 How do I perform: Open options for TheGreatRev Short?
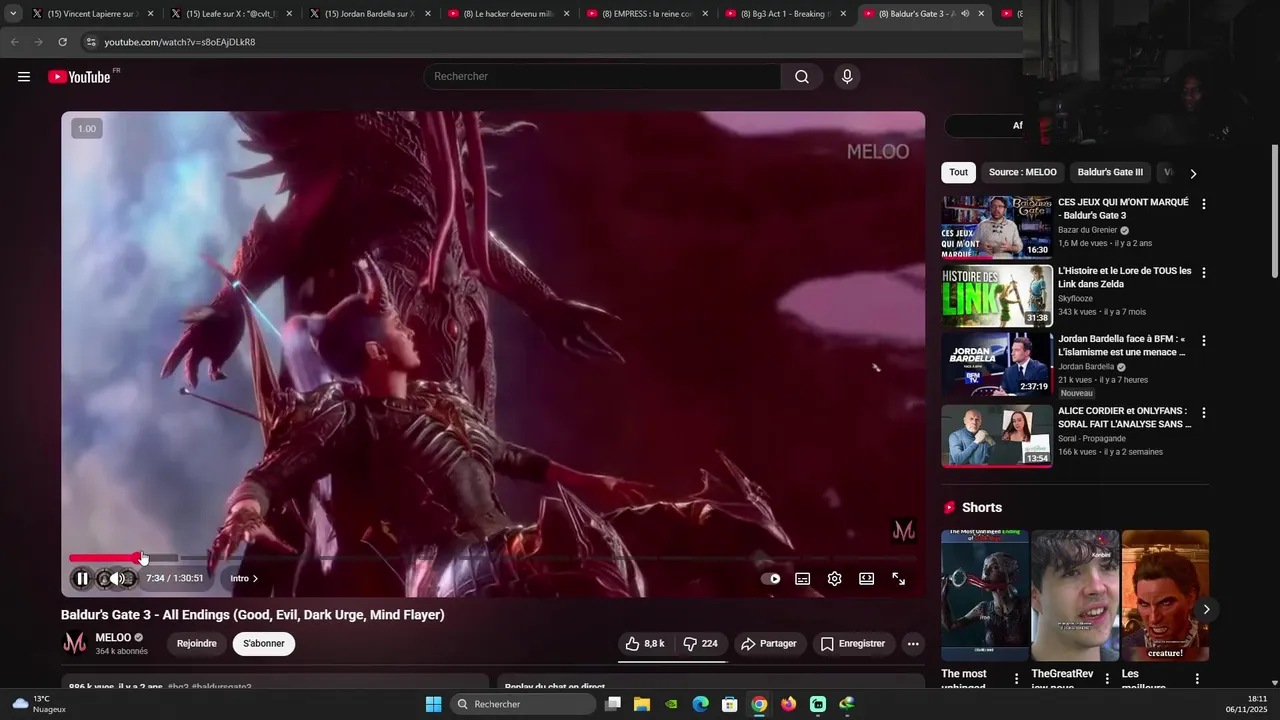[1107, 679]
